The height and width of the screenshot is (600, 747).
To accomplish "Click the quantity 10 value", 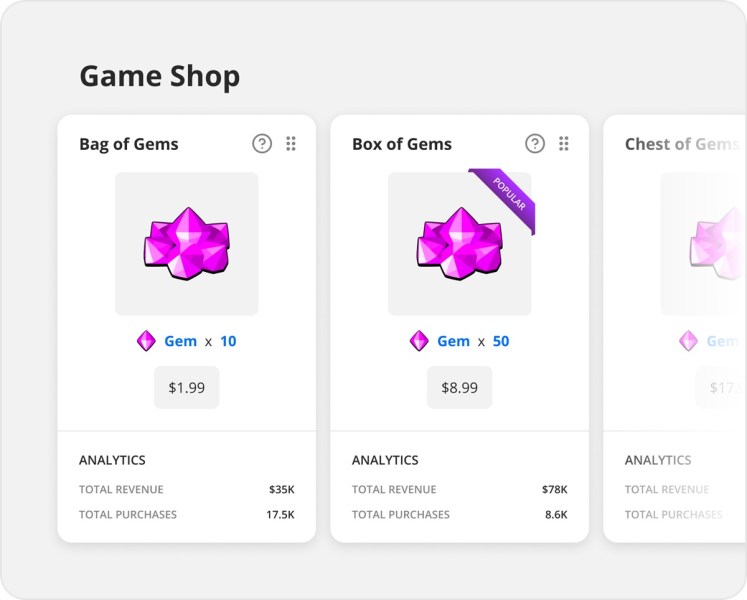I will (x=228, y=341).
